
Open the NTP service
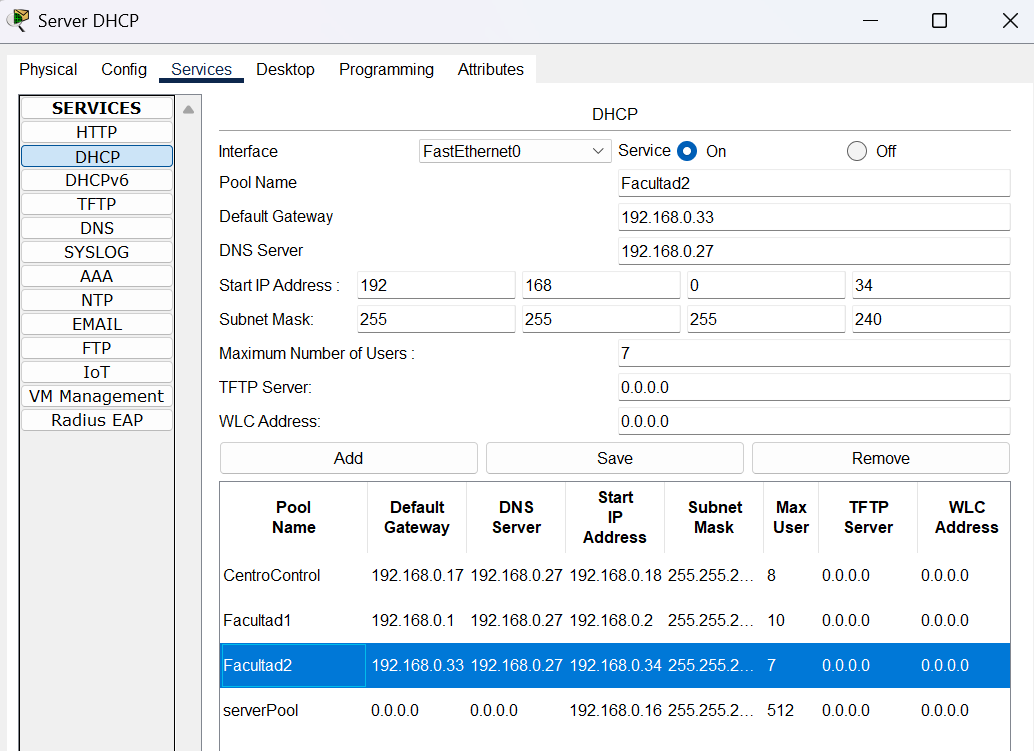[97, 300]
